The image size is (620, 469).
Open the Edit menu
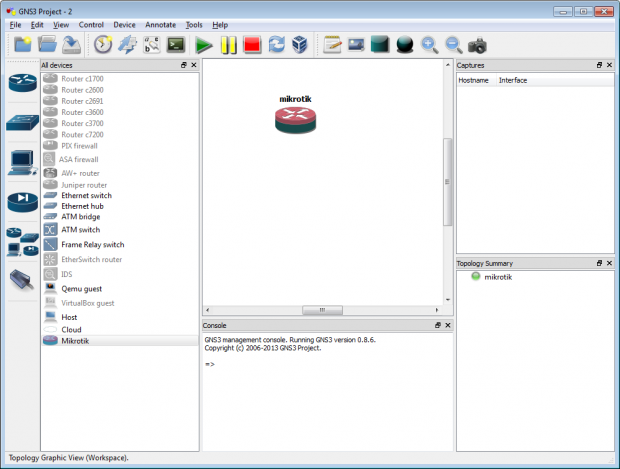tap(37, 25)
